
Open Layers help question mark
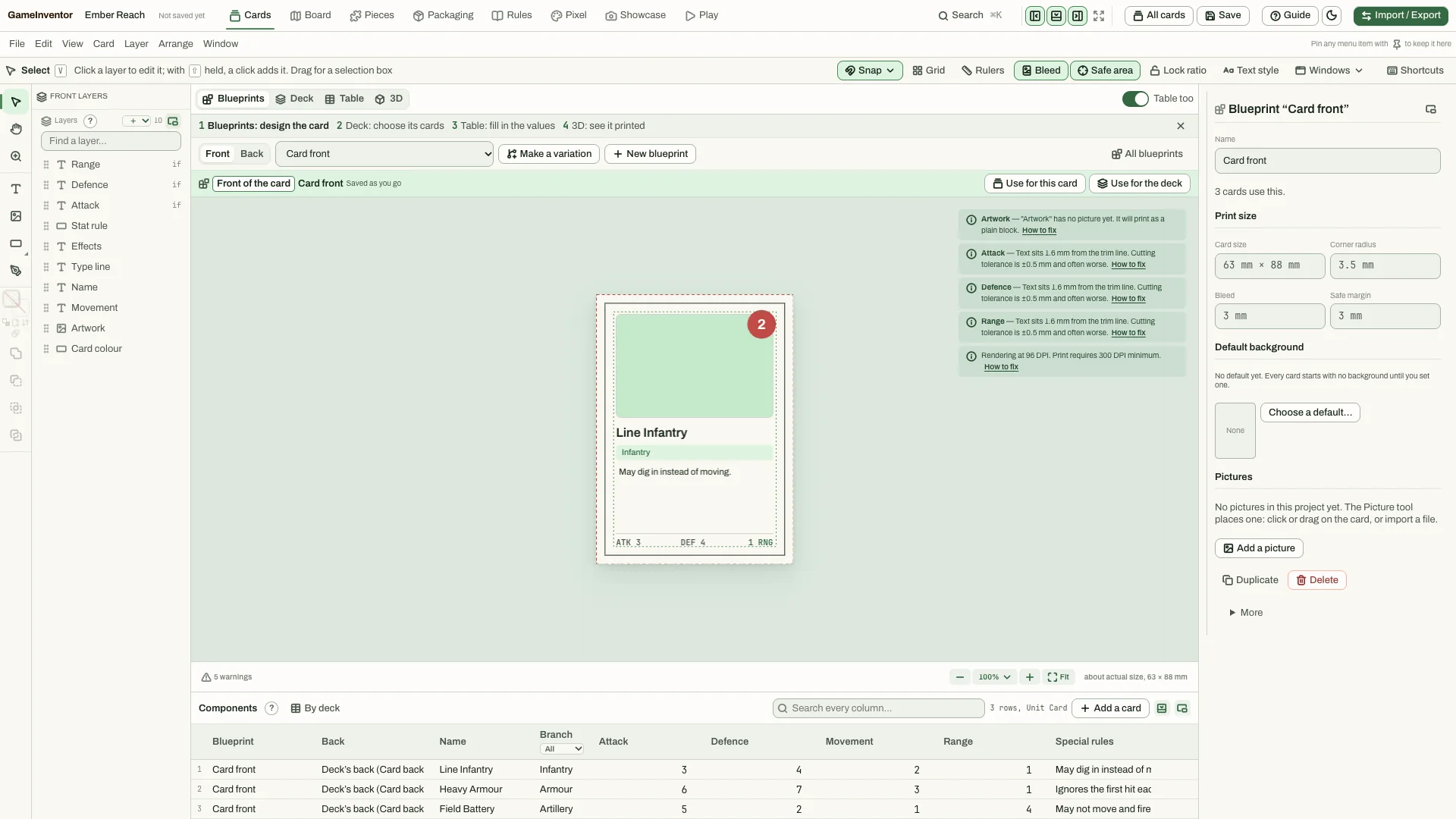pyautogui.click(x=90, y=121)
